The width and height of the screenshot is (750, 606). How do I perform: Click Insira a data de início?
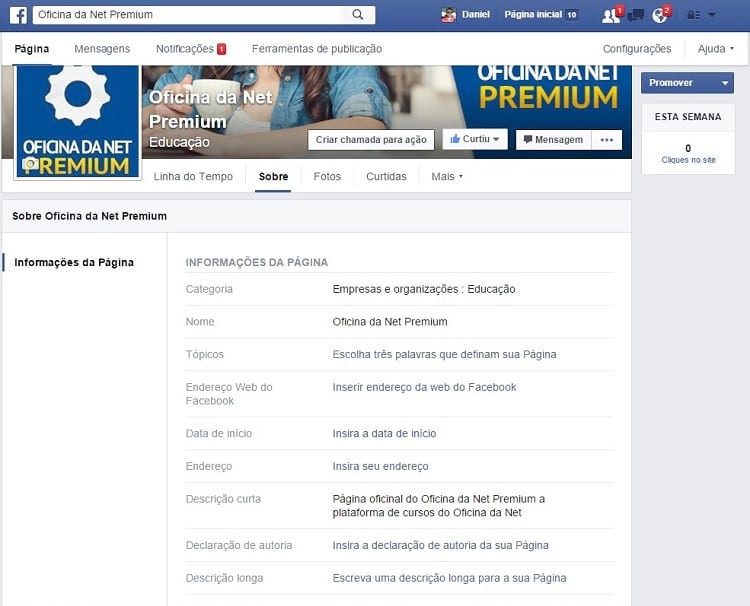pos(384,434)
